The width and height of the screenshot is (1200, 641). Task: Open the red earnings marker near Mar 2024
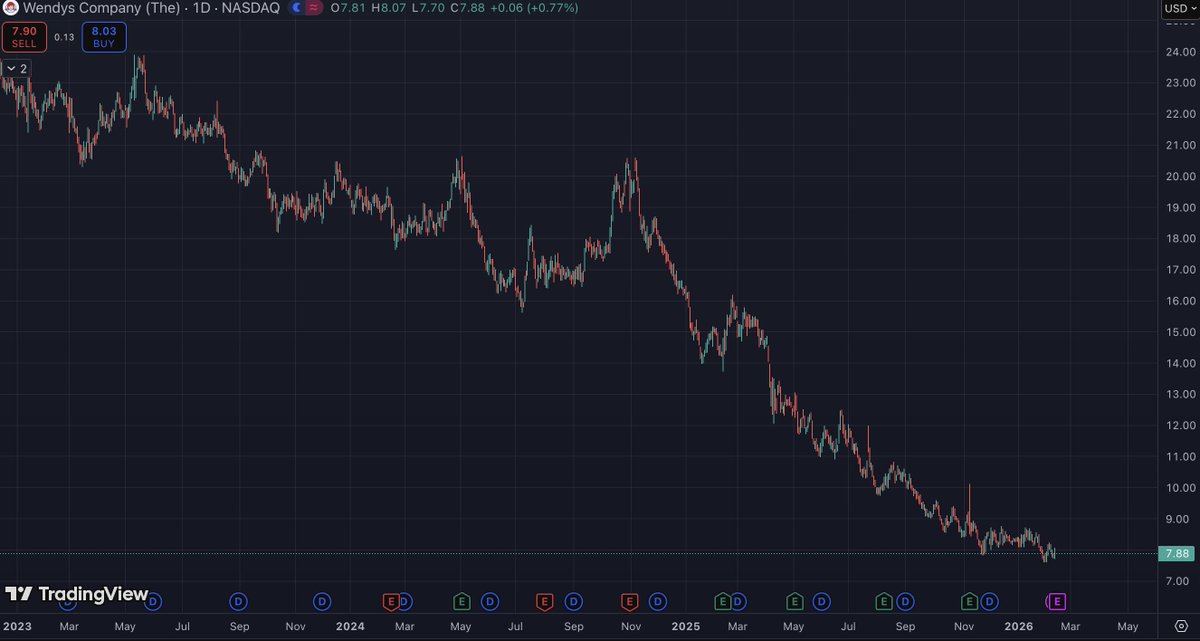[x=392, y=601]
